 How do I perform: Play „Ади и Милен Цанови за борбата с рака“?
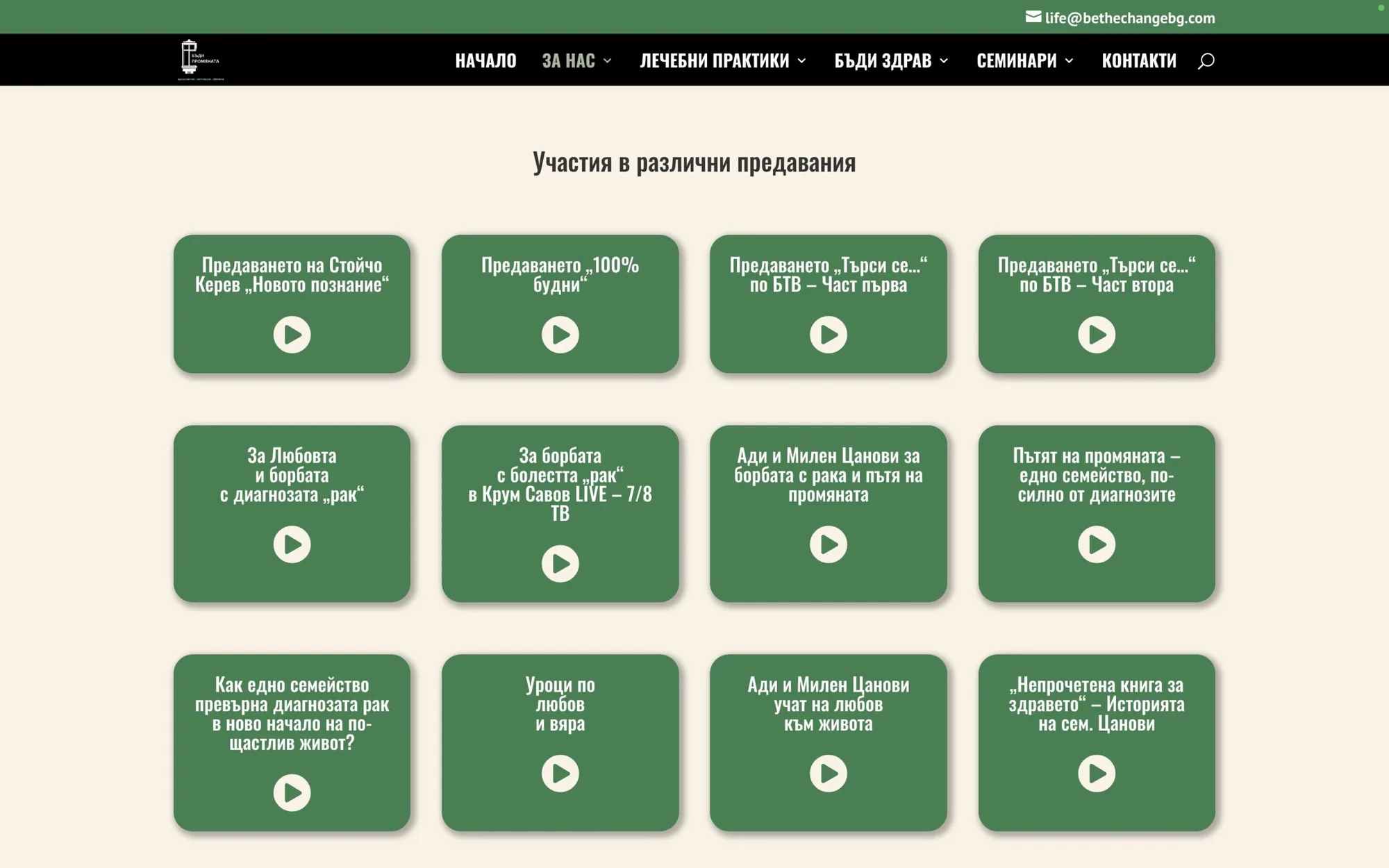828,544
